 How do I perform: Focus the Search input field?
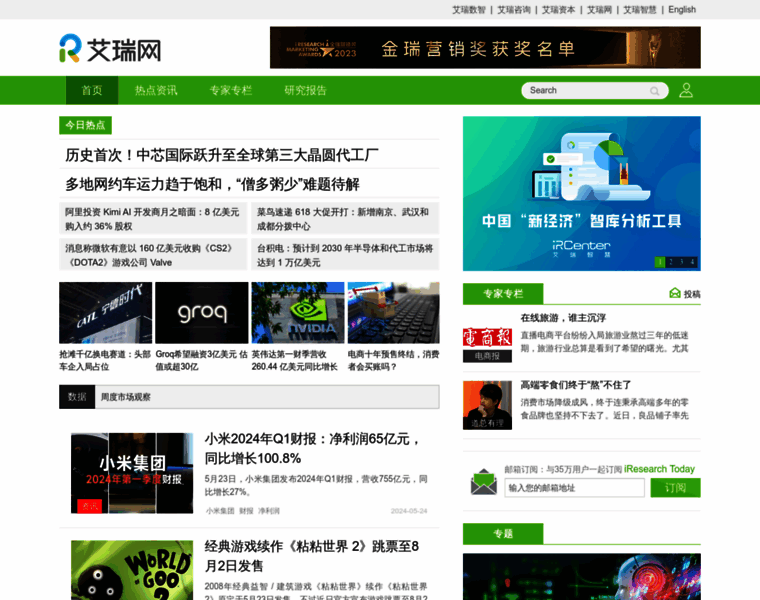point(586,91)
